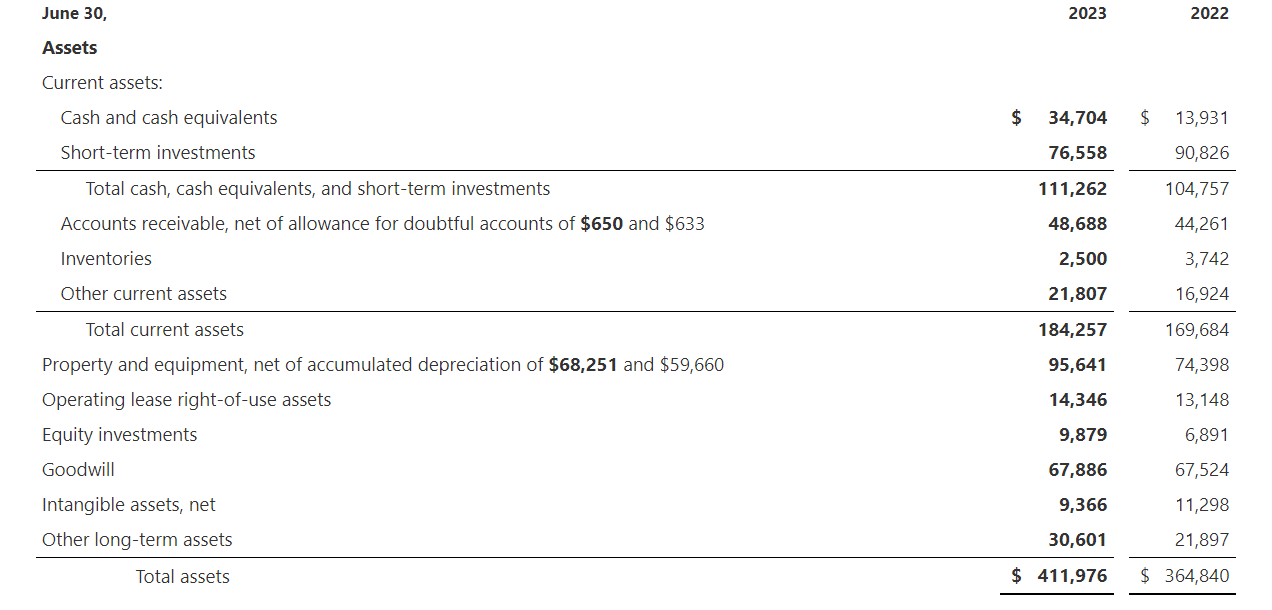This screenshot has width=1272, height=610.
Task: Click the Inventories 2,500 value
Action: tap(1083, 259)
